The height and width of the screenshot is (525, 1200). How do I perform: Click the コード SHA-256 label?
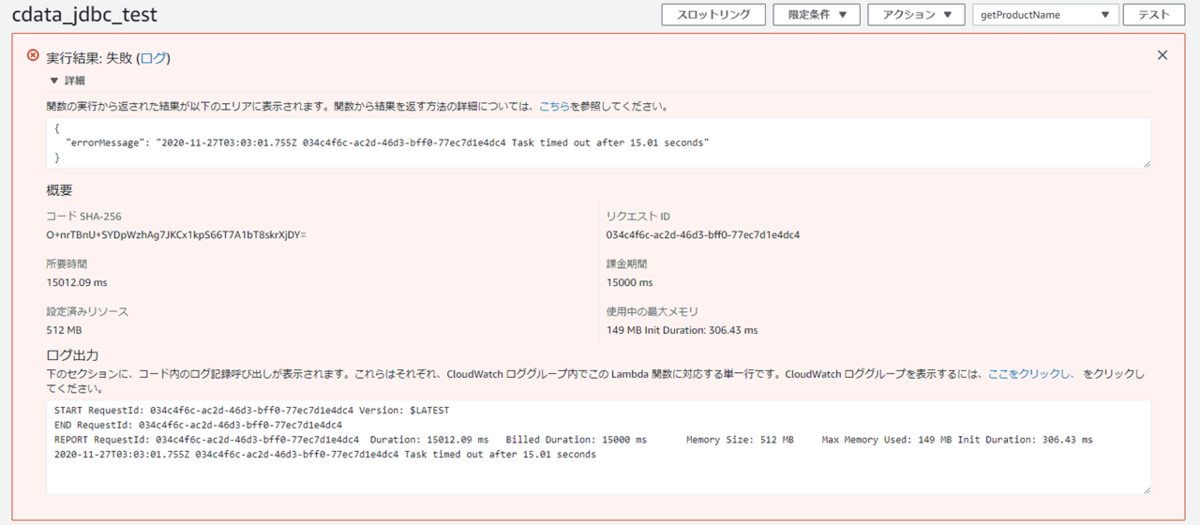tap(84, 216)
